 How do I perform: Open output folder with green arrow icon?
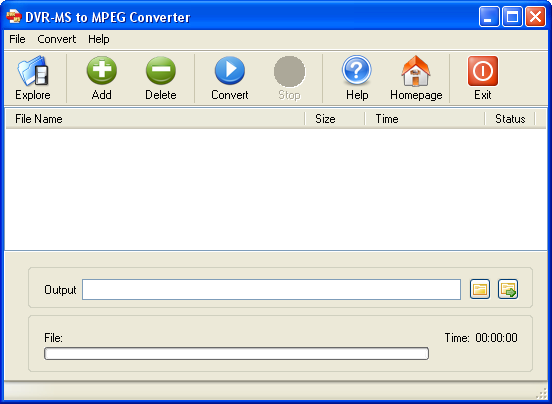point(508,289)
